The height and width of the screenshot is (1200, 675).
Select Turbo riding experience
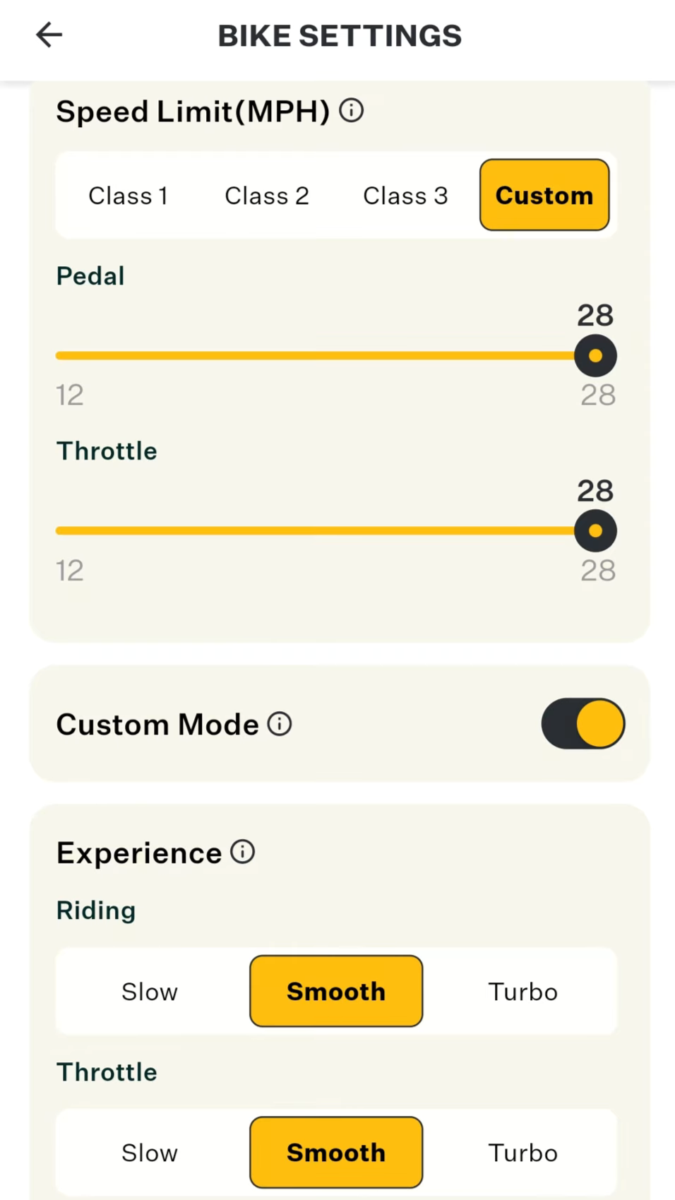[x=523, y=991]
